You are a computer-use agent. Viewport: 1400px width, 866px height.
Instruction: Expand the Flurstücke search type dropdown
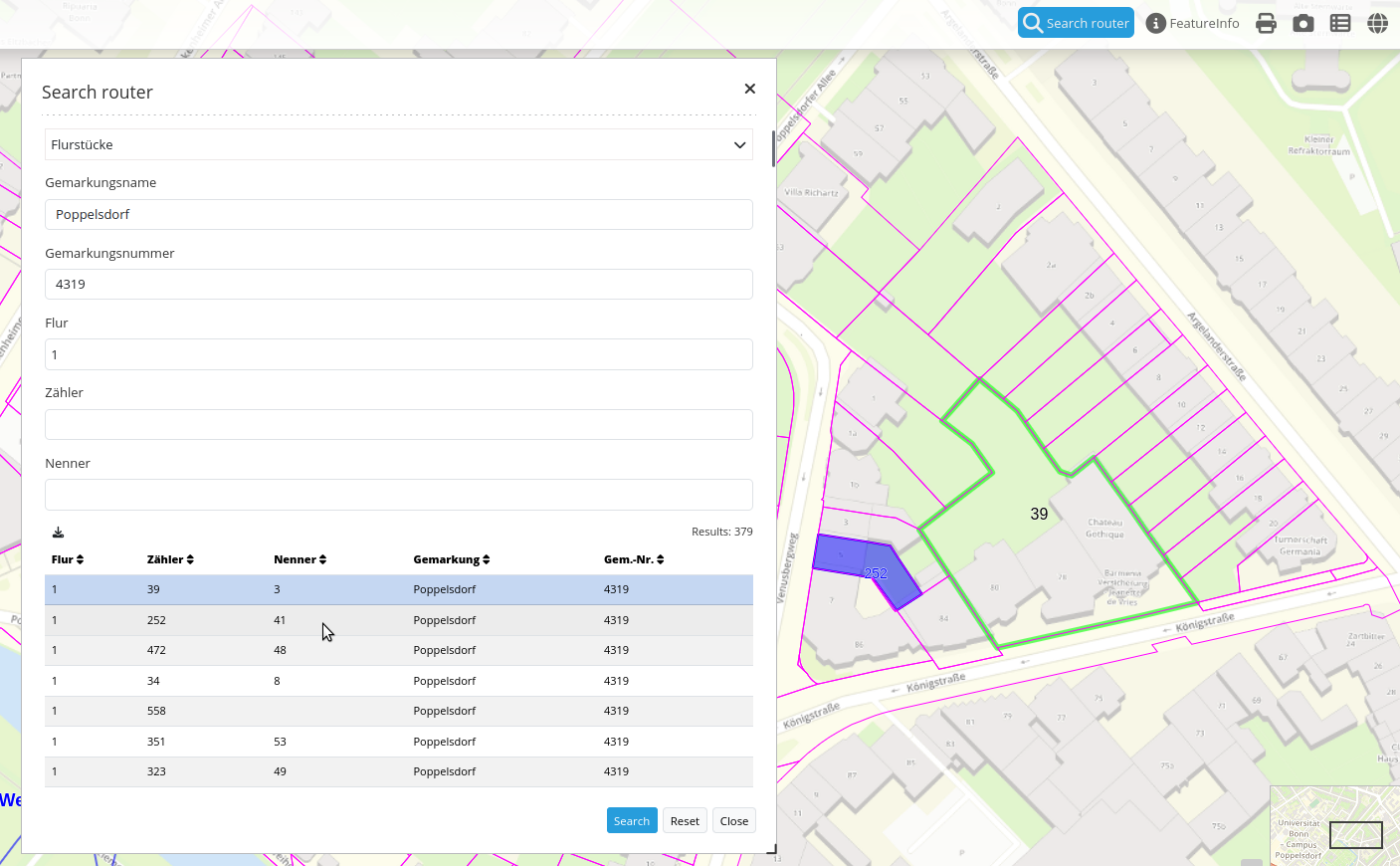coord(398,144)
